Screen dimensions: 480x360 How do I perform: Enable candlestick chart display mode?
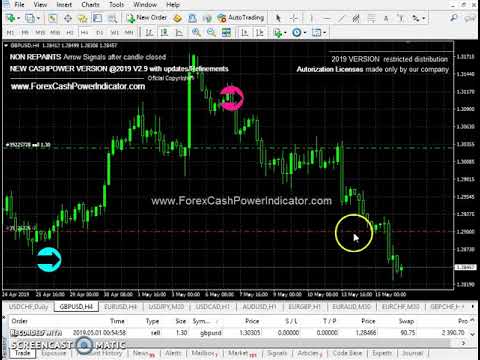pyautogui.click(x=164, y=32)
